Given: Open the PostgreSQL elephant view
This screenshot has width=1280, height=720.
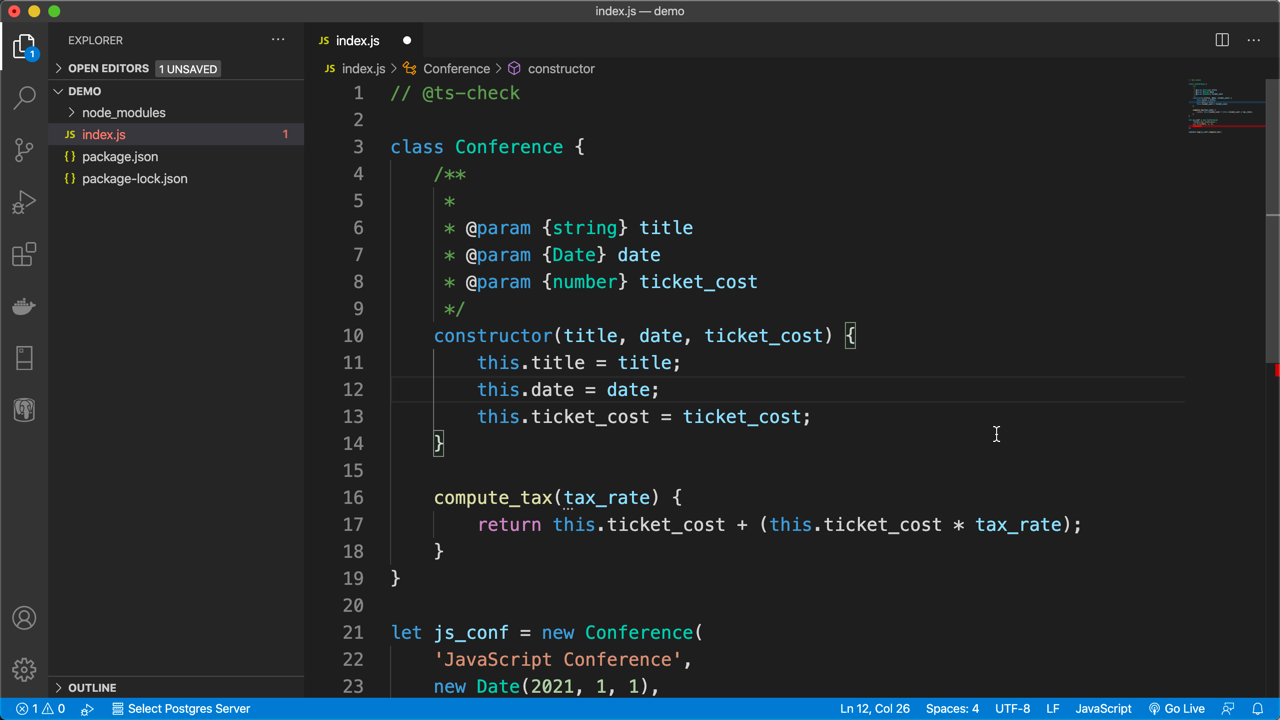Looking at the screenshot, I should [x=24, y=410].
